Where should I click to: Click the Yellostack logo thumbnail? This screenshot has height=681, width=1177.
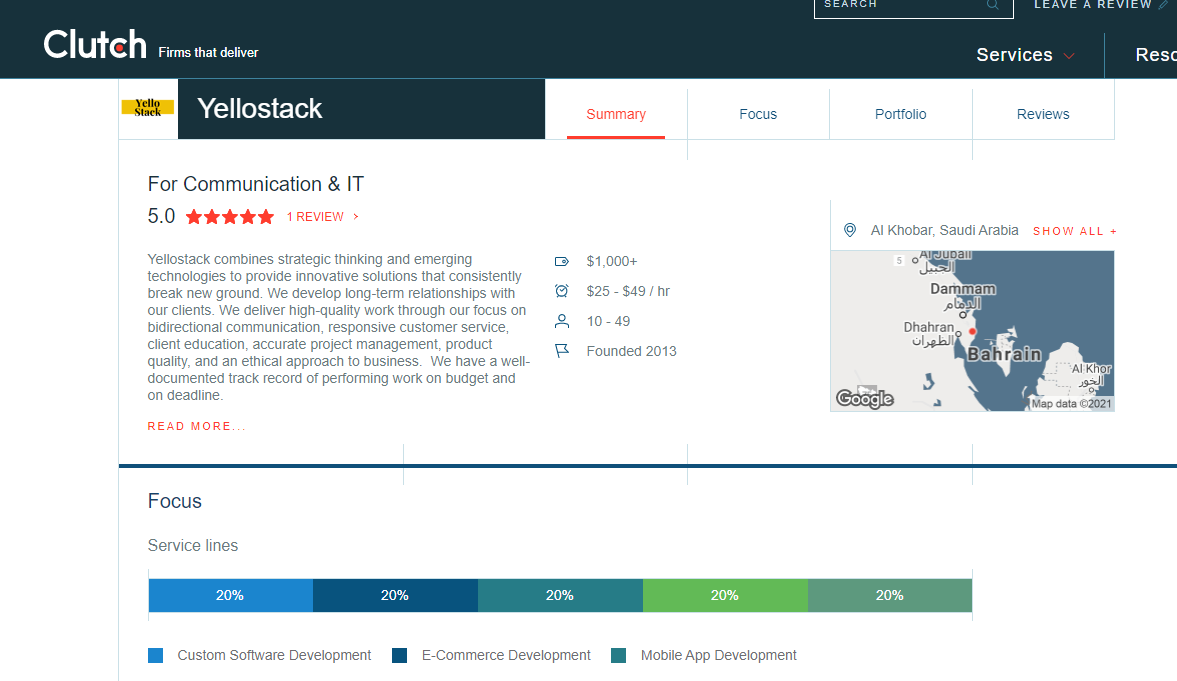[x=148, y=108]
